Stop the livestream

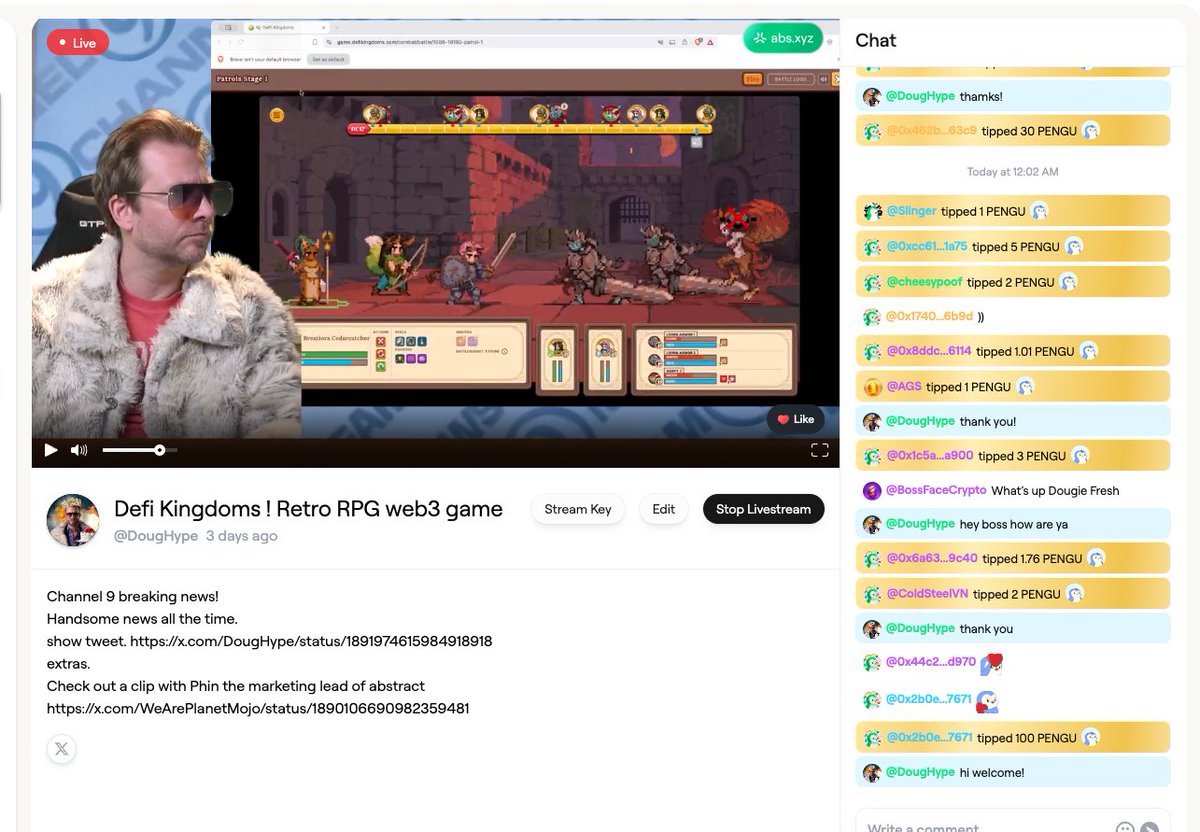click(x=763, y=509)
